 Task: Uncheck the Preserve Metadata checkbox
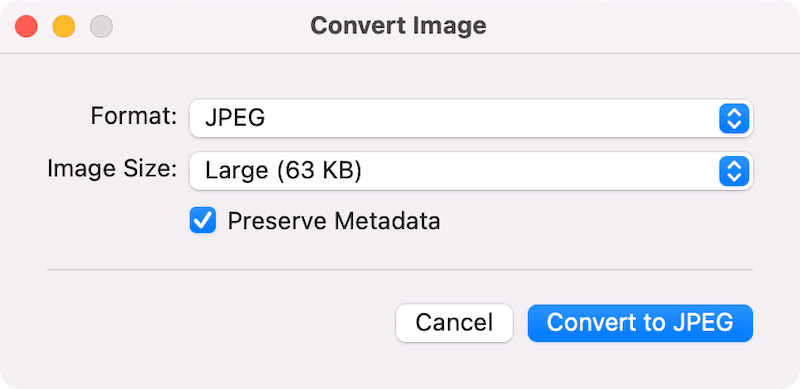pyautogui.click(x=203, y=221)
